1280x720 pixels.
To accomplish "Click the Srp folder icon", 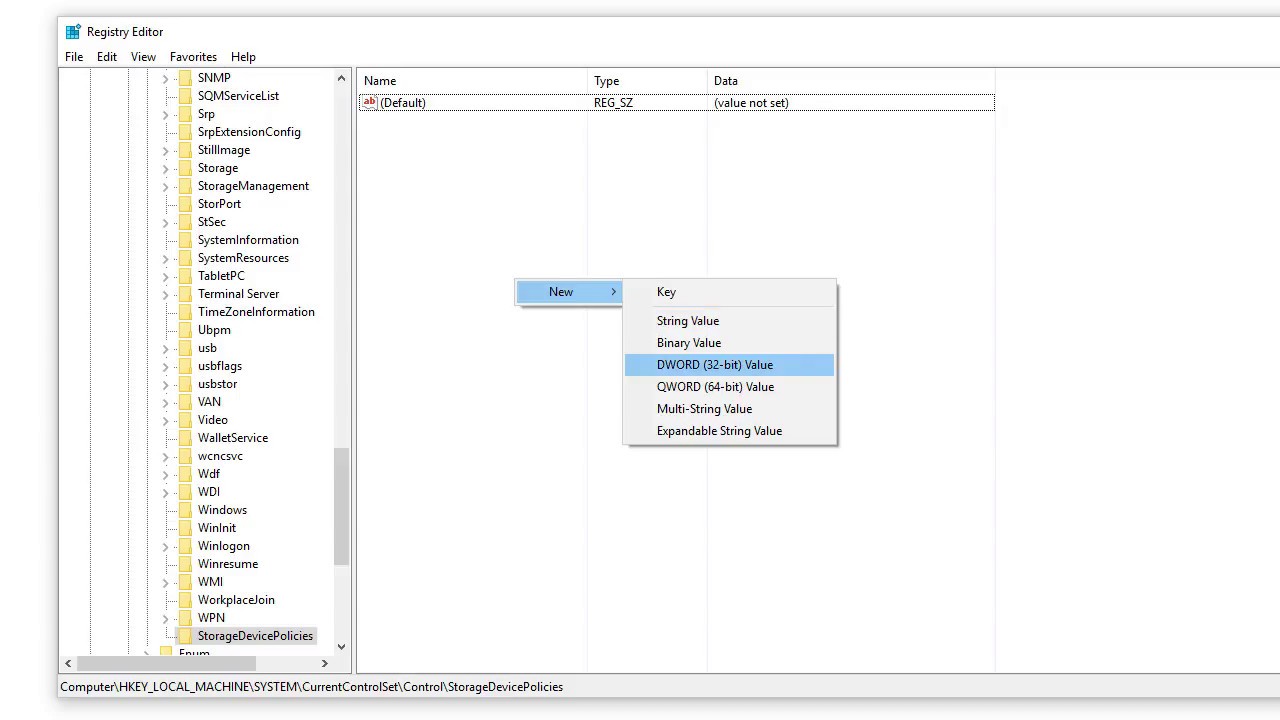I will point(185,114).
